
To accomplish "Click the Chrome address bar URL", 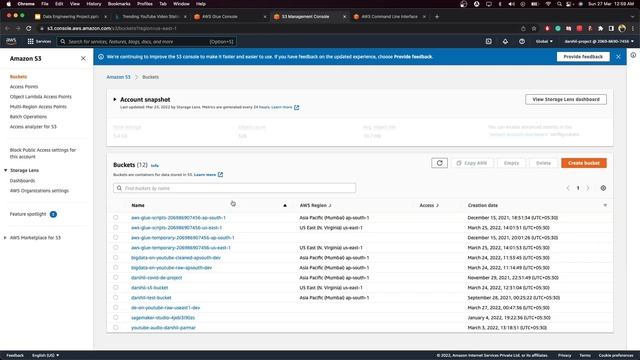I will (112, 29).
